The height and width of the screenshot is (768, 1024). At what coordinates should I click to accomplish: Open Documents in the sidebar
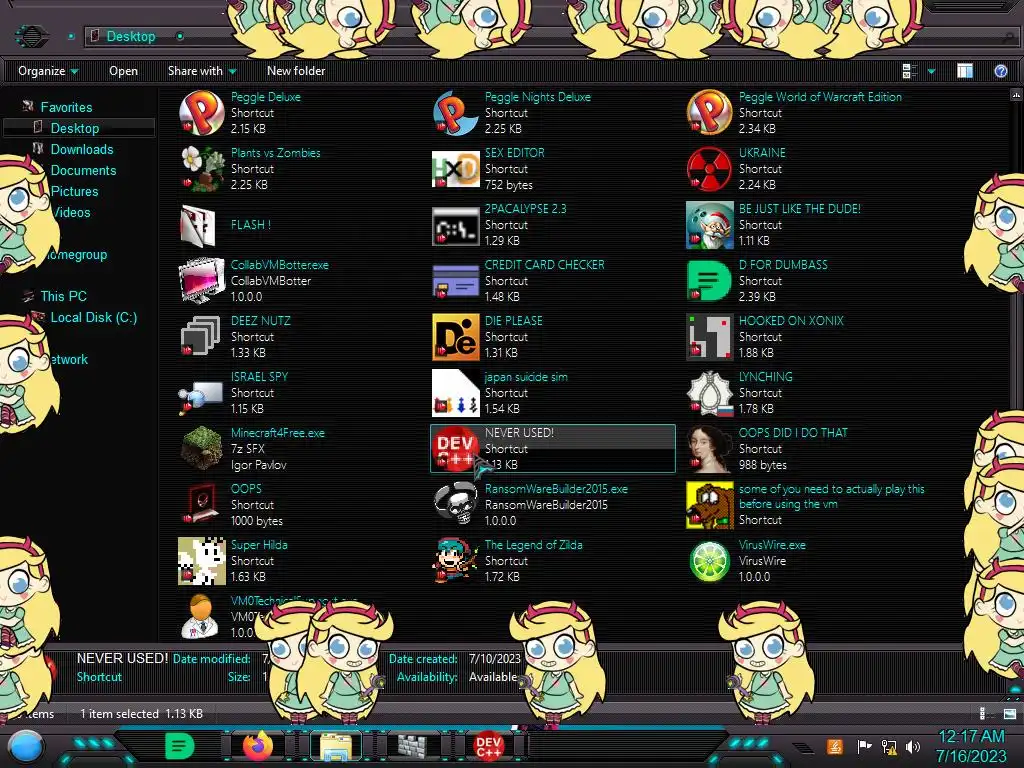click(83, 170)
